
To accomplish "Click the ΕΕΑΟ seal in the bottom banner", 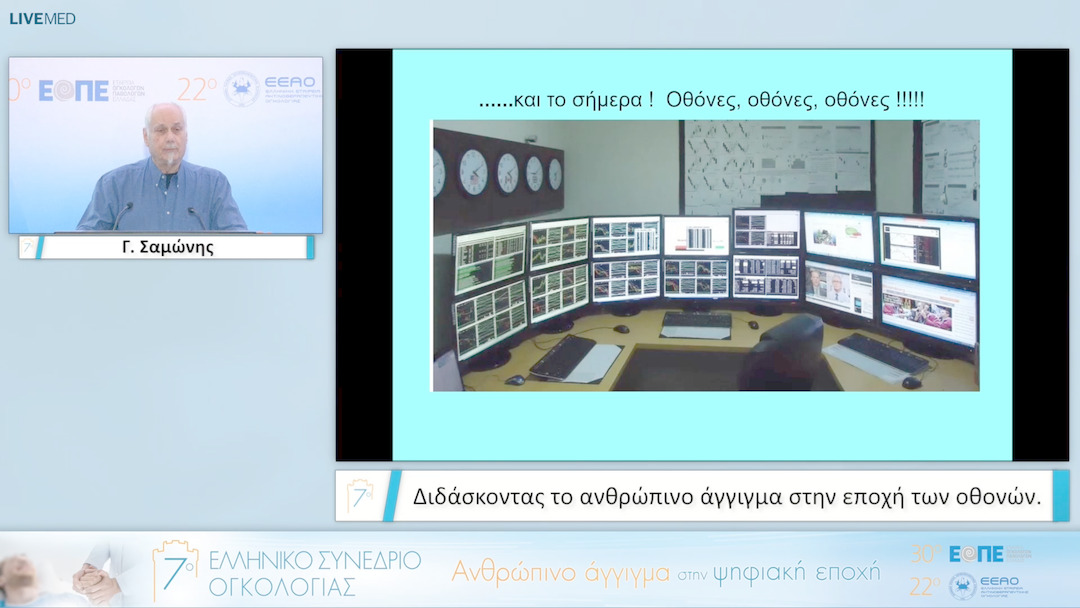I will [x=962, y=586].
